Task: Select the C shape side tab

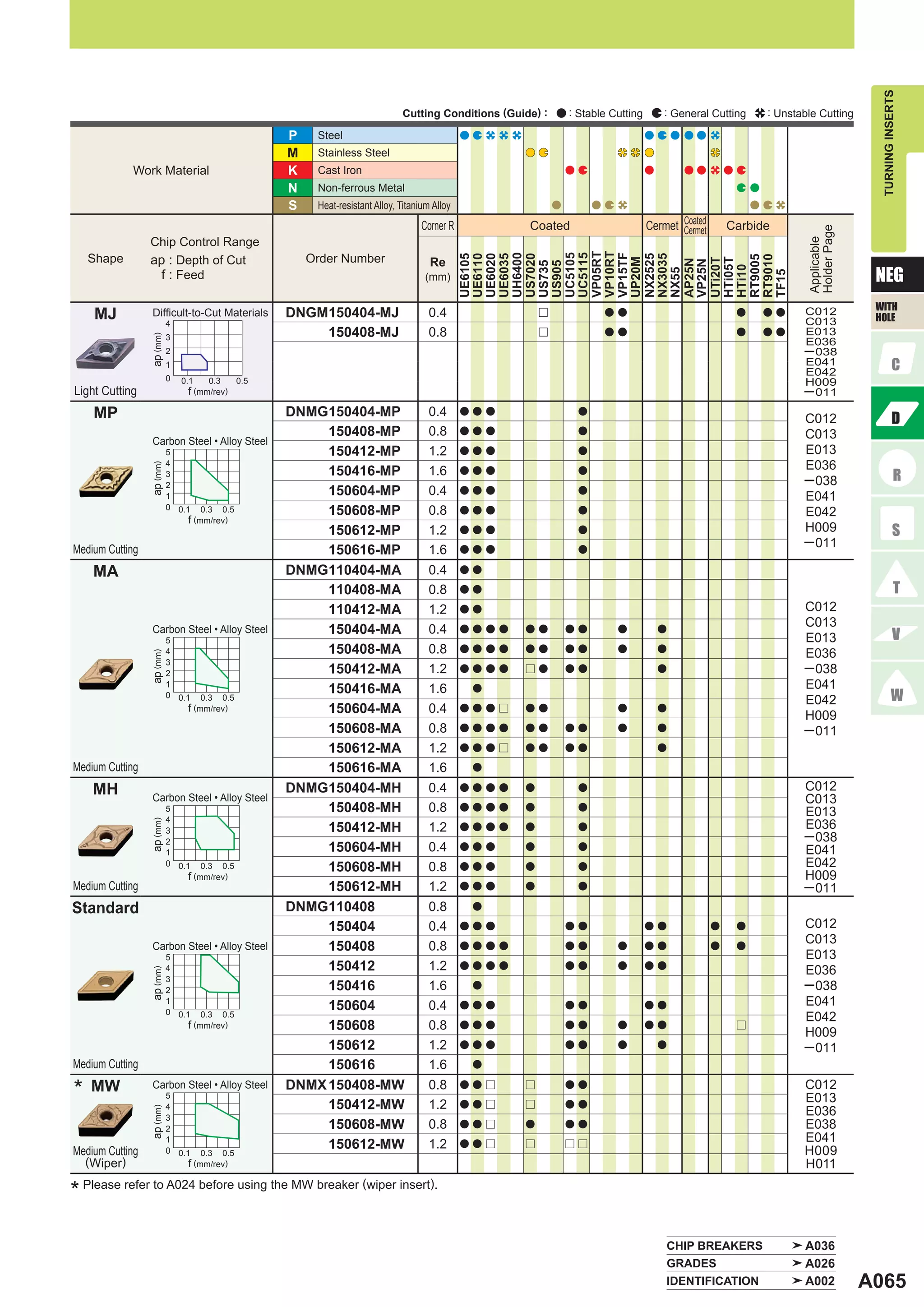Action: (x=896, y=358)
